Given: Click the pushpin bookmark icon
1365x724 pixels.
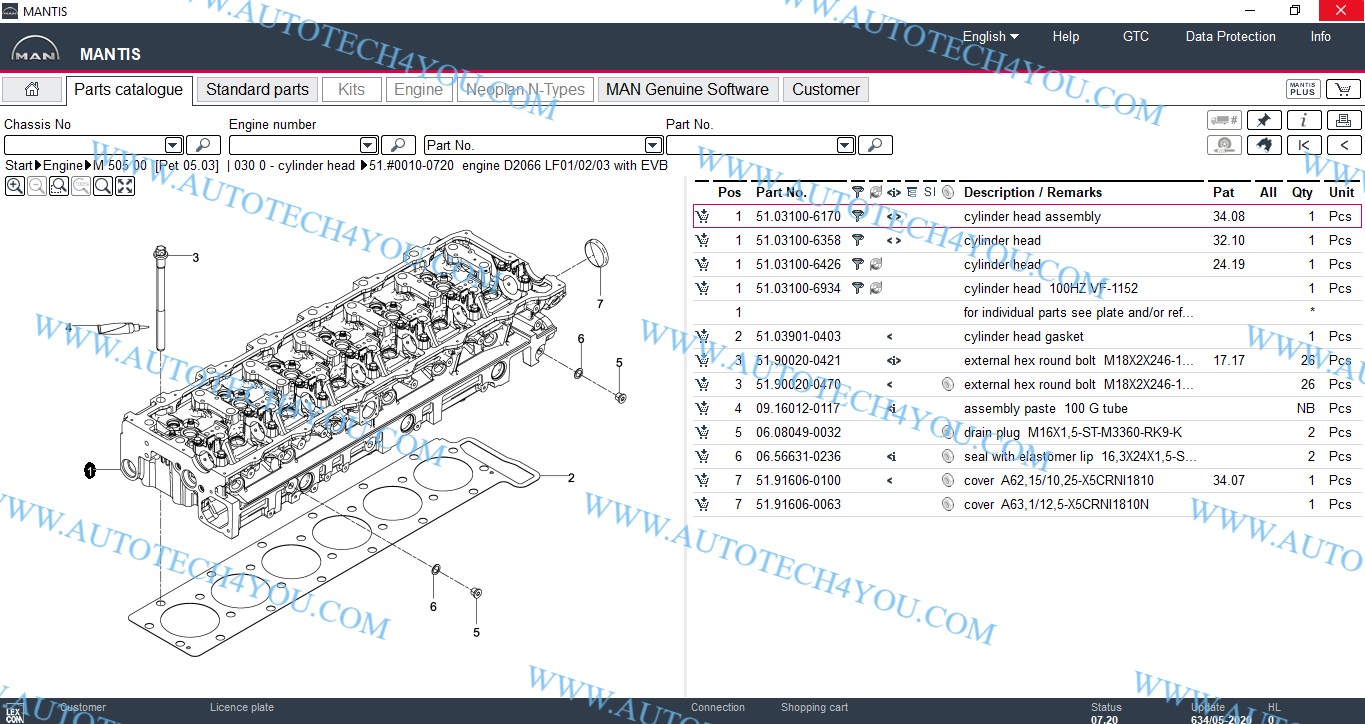Looking at the screenshot, I should pyautogui.click(x=1264, y=120).
